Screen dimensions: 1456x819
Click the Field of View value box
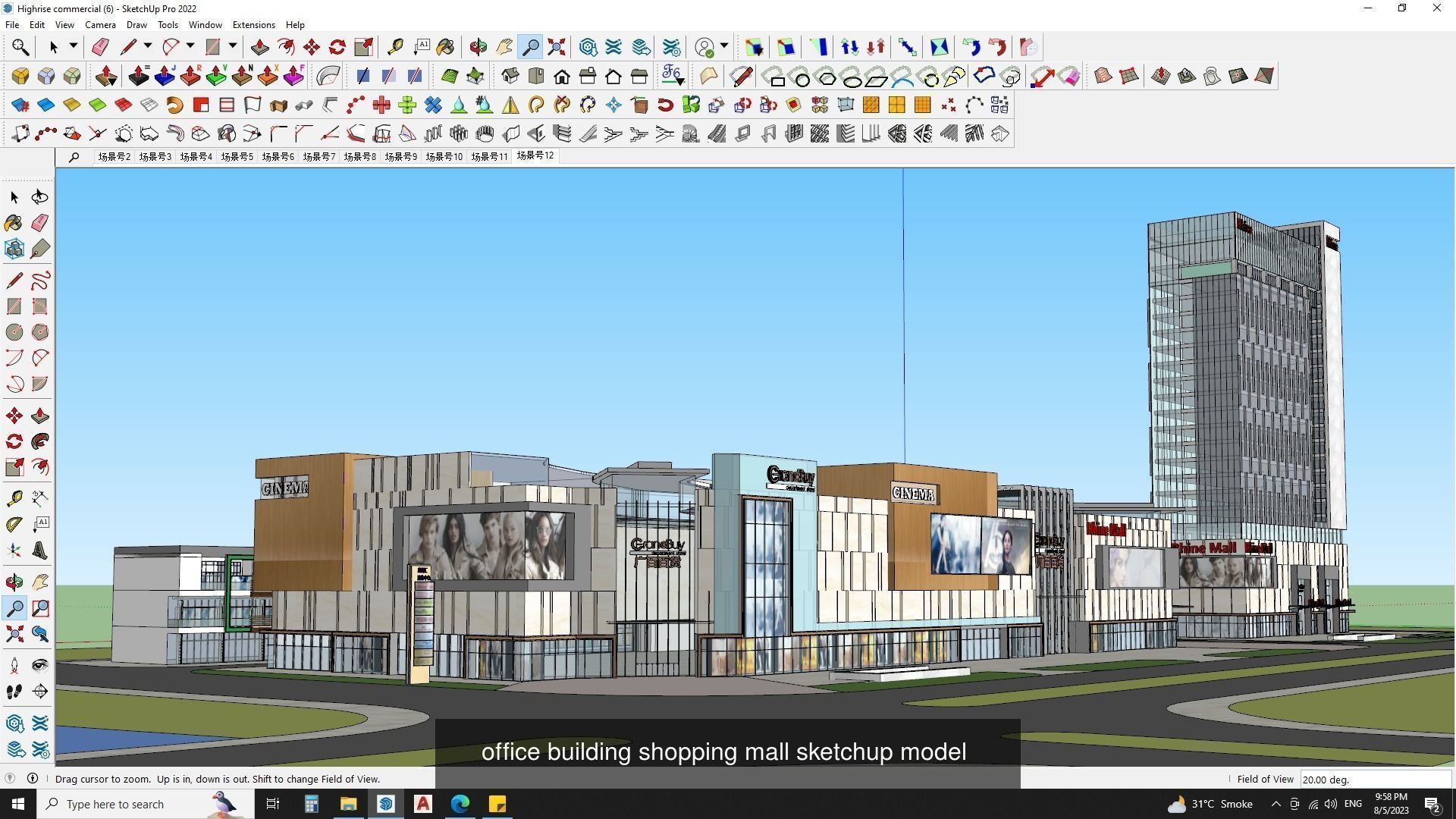pyautogui.click(x=1375, y=779)
